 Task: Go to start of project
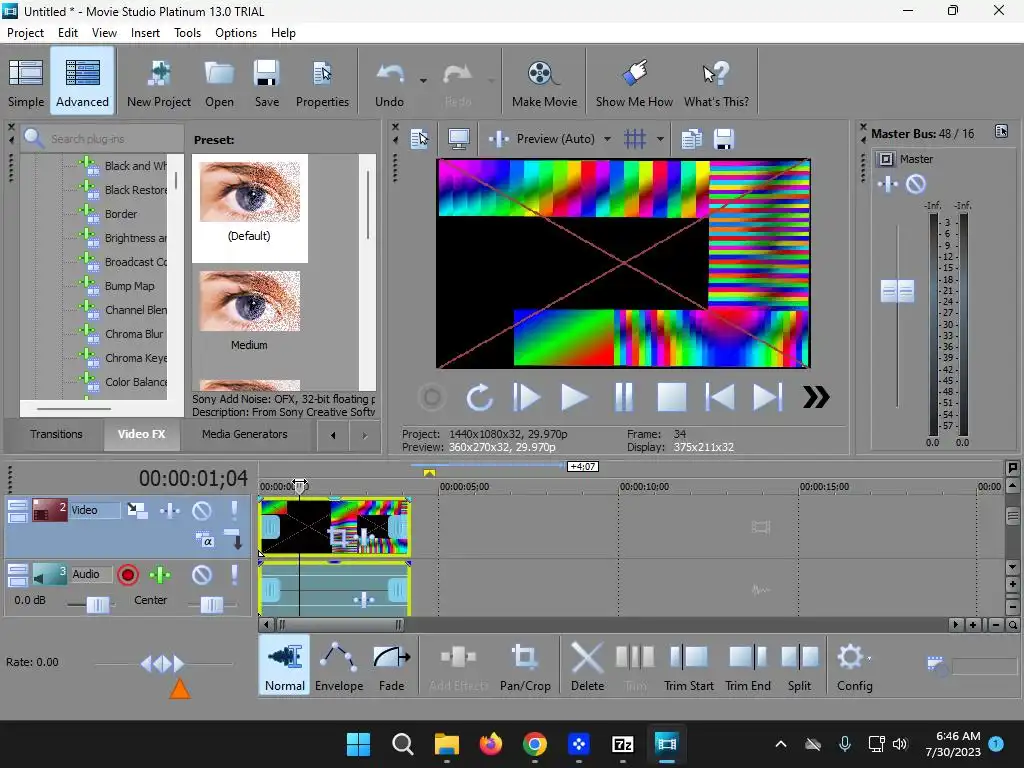(720, 397)
